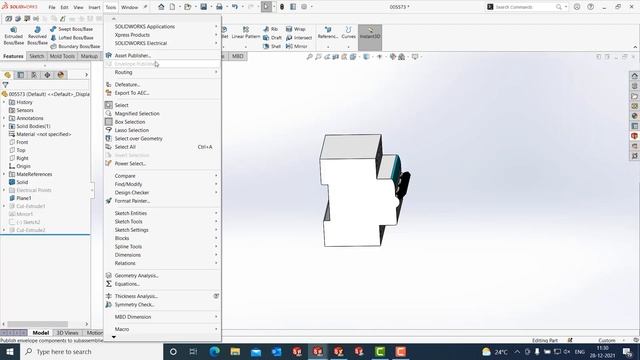Click the Print icon in top toolbar
The width and height of the screenshot is (640, 360).
[x=219, y=7]
